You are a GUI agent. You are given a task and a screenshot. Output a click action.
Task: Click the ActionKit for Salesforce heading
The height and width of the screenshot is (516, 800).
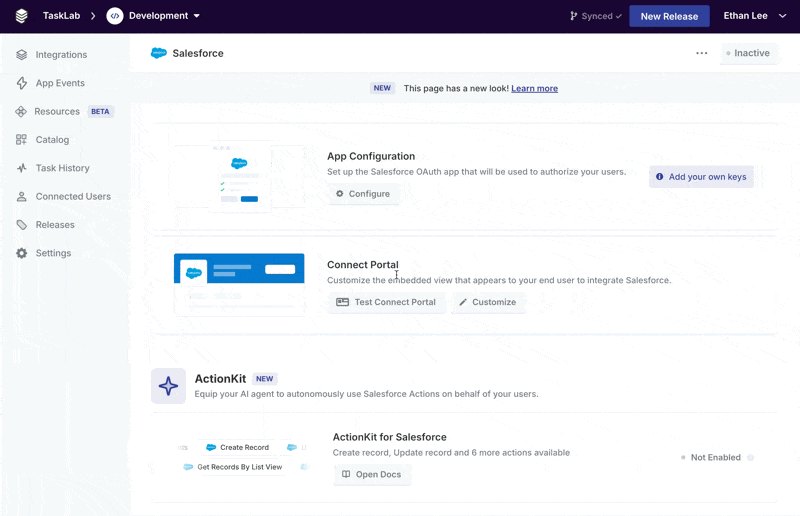tap(389, 437)
